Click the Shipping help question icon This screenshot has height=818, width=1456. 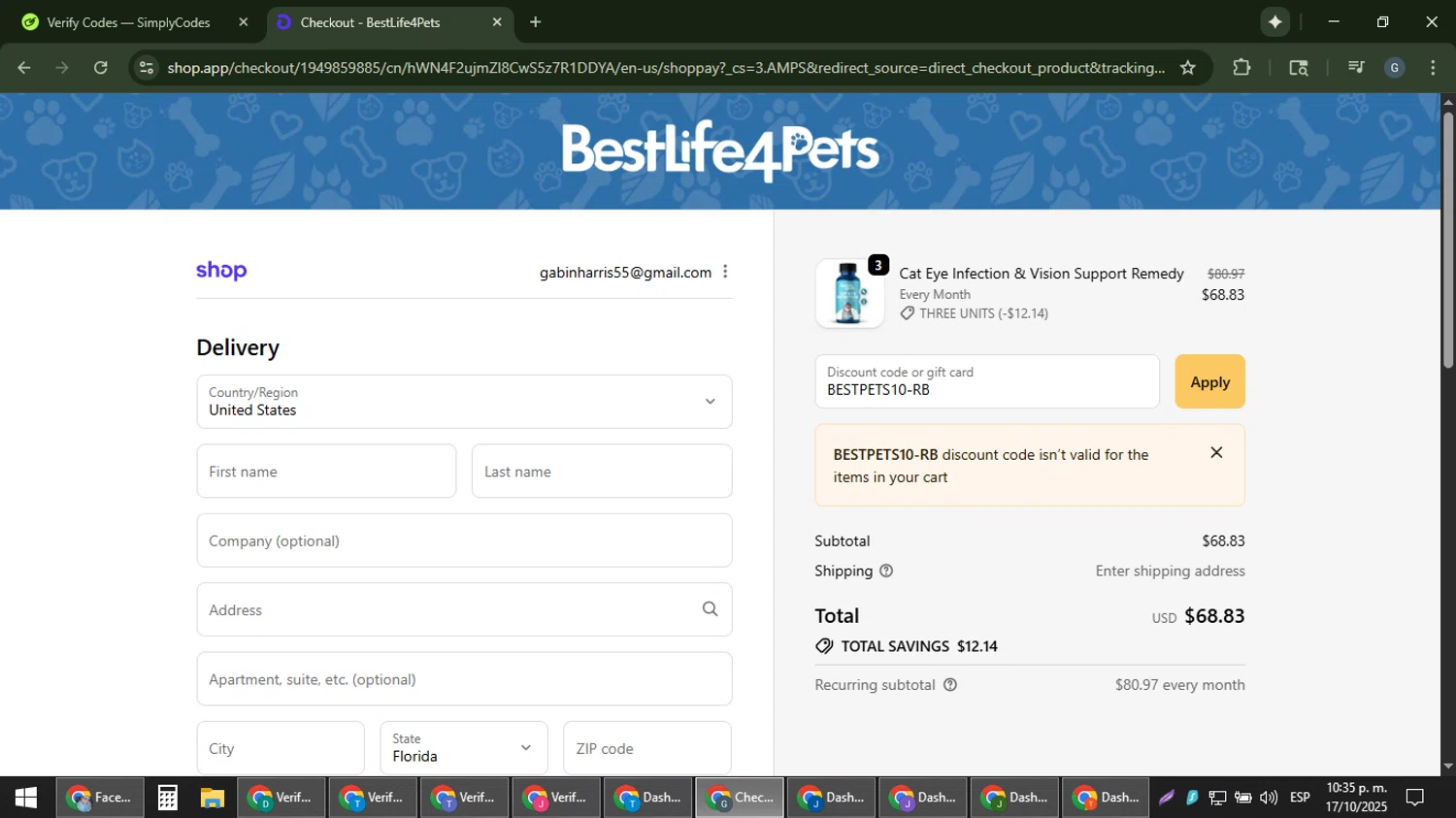click(886, 571)
